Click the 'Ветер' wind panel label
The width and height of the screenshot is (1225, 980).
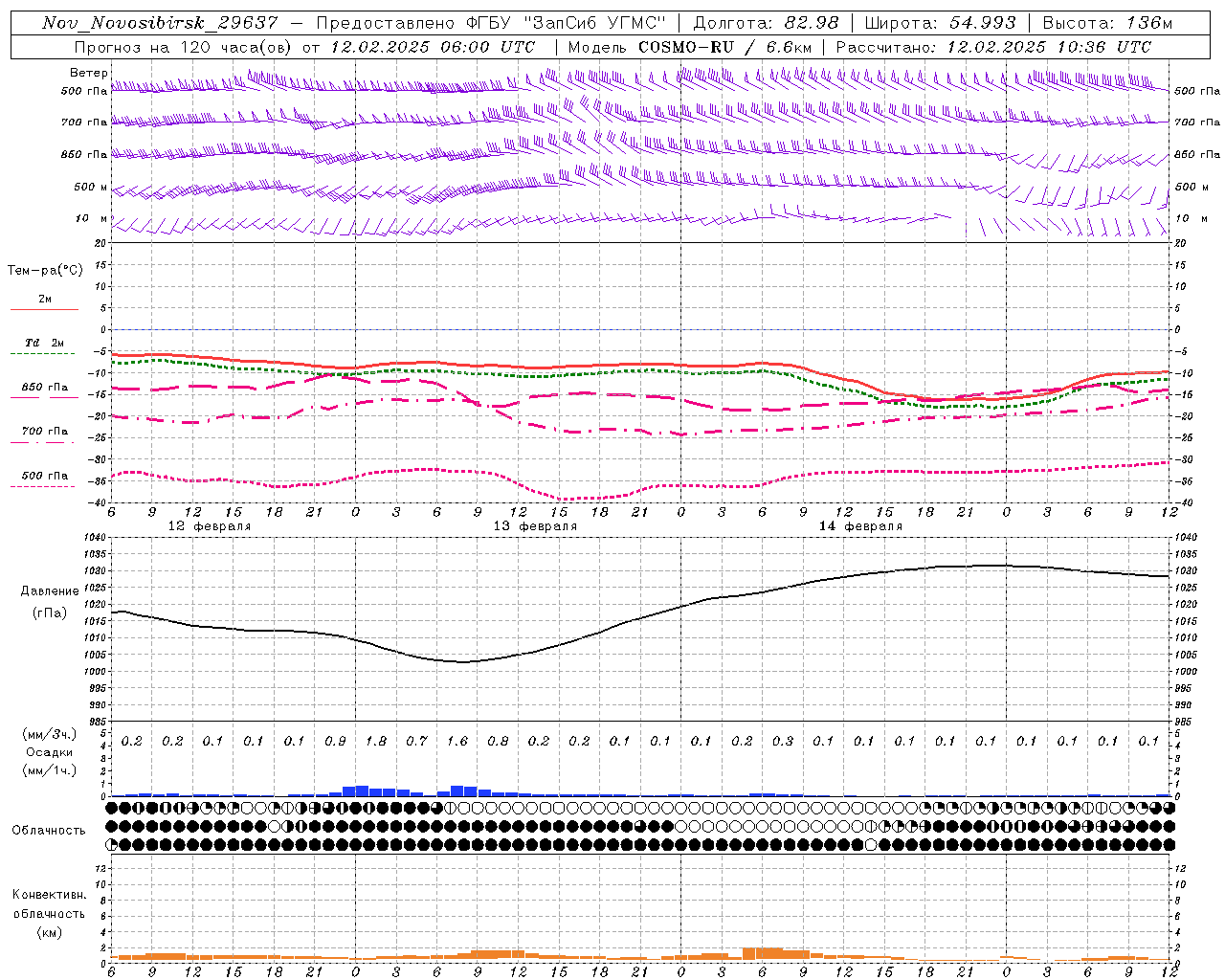pyautogui.click(x=89, y=73)
